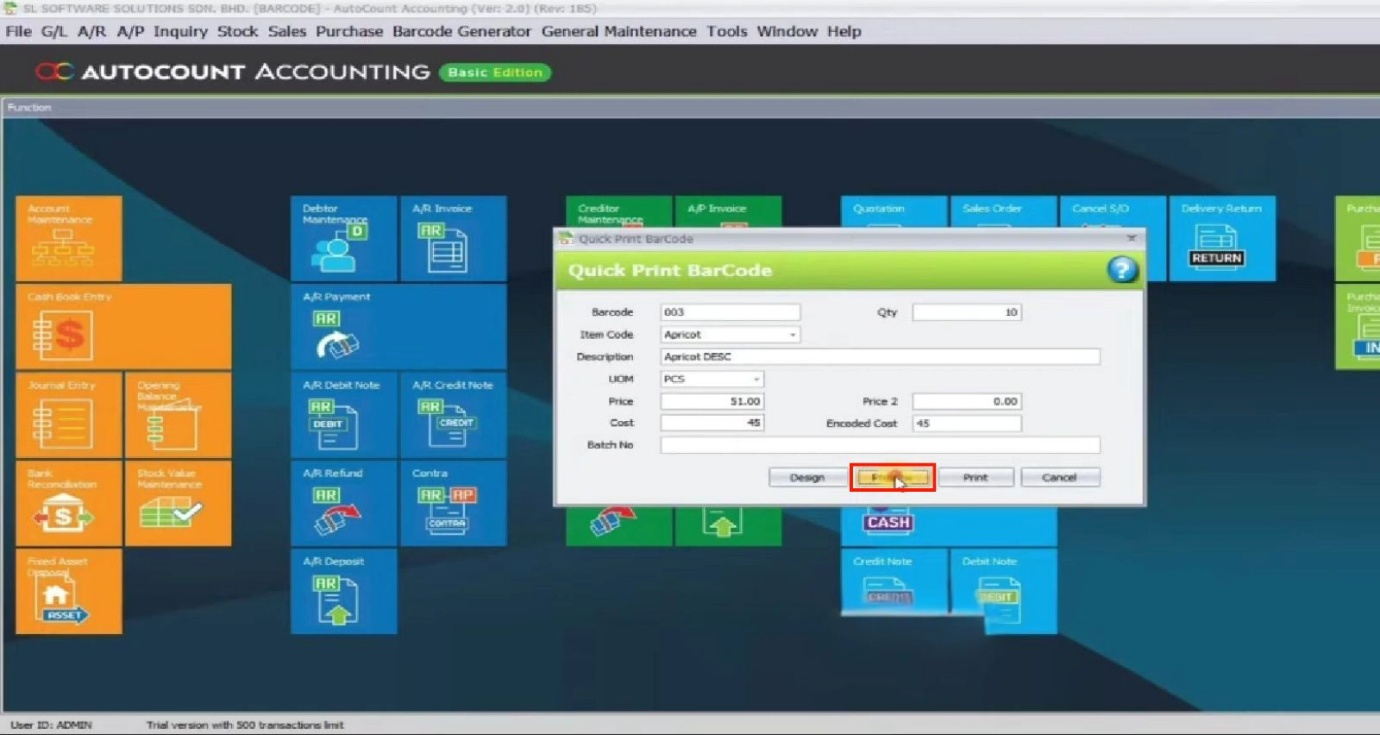The height and width of the screenshot is (735, 1380).
Task: Open the A/R Payment tile
Action: click(398, 327)
